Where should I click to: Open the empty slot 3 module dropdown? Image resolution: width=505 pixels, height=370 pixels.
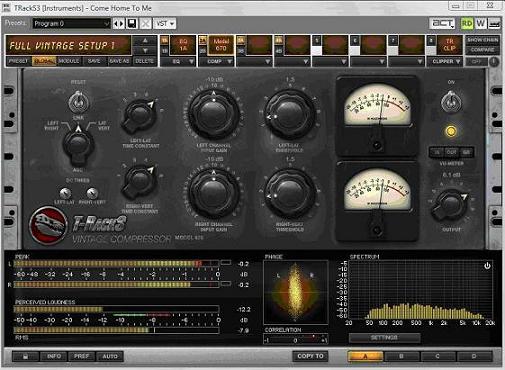254,61
